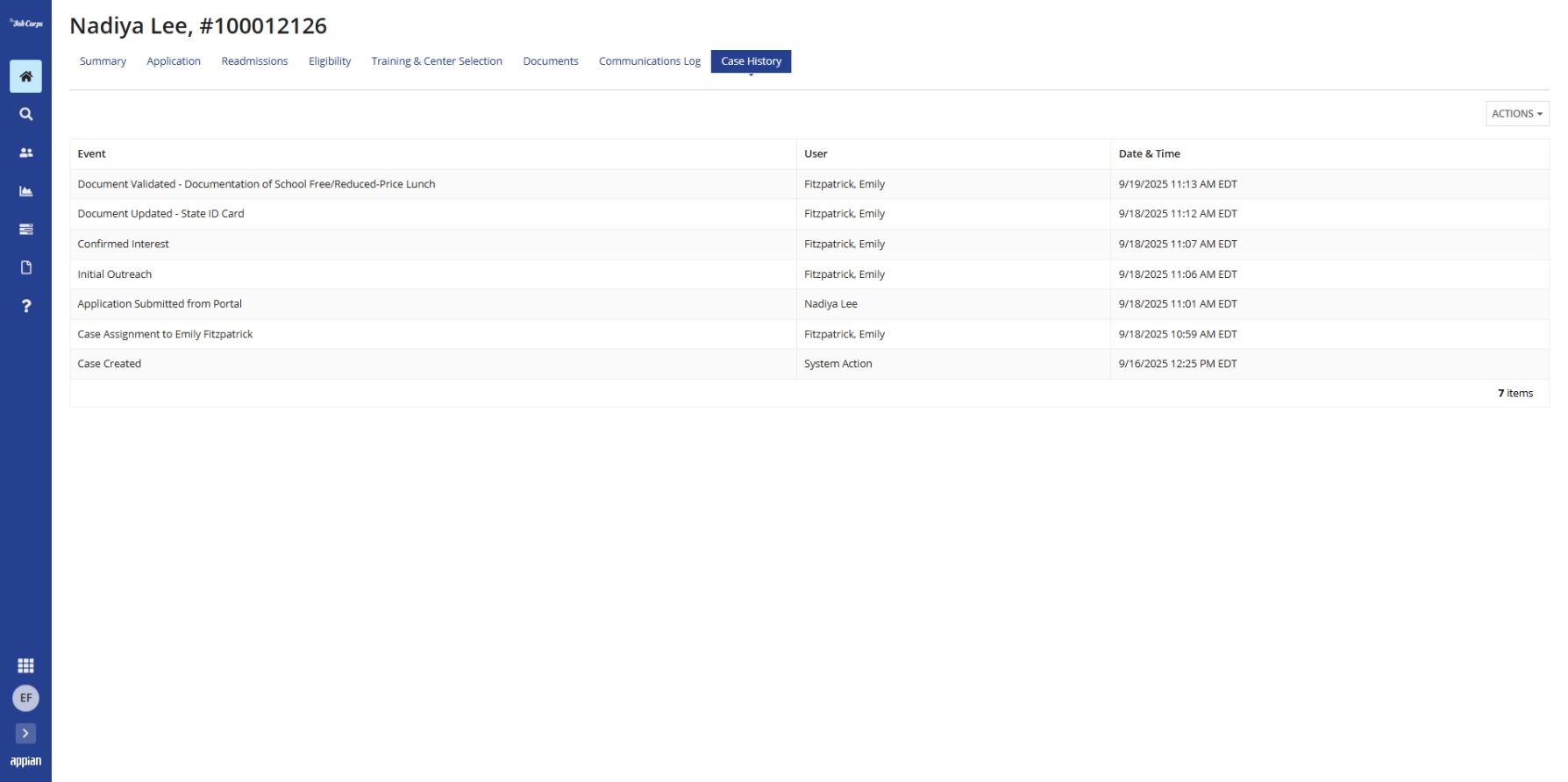Open the Home icon in sidebar
Image resolution: width=1568 pixels, height=782 pixels.
(x=25, y=76)
